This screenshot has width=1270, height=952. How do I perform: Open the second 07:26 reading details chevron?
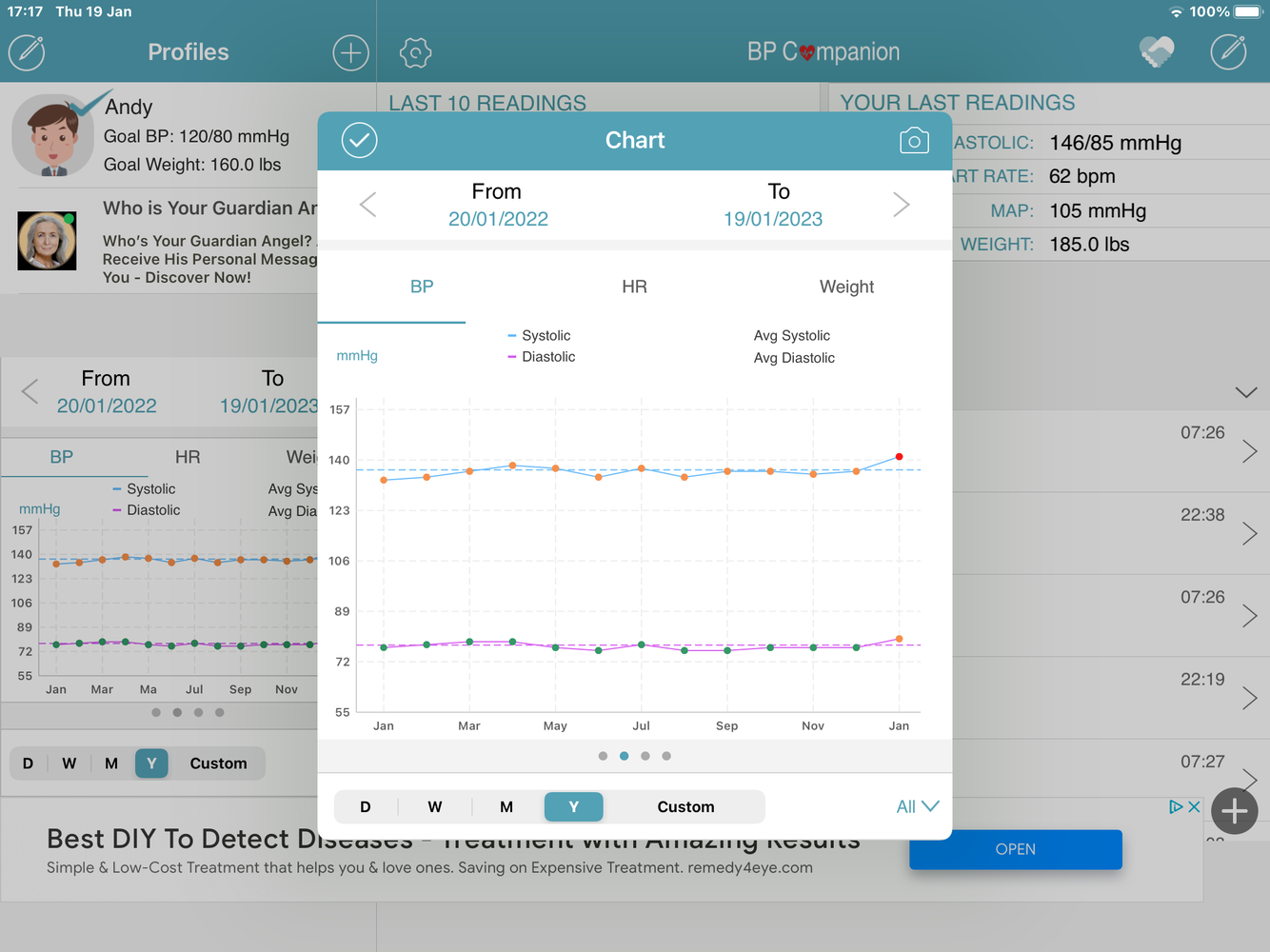(x=1250, y=616)
